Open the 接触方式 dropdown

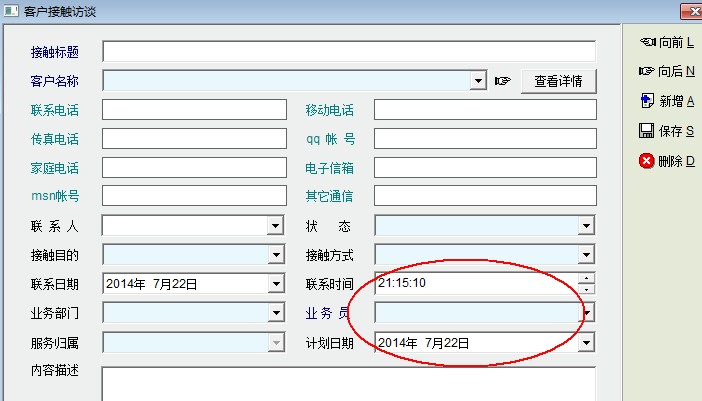[x=587, y=256]
